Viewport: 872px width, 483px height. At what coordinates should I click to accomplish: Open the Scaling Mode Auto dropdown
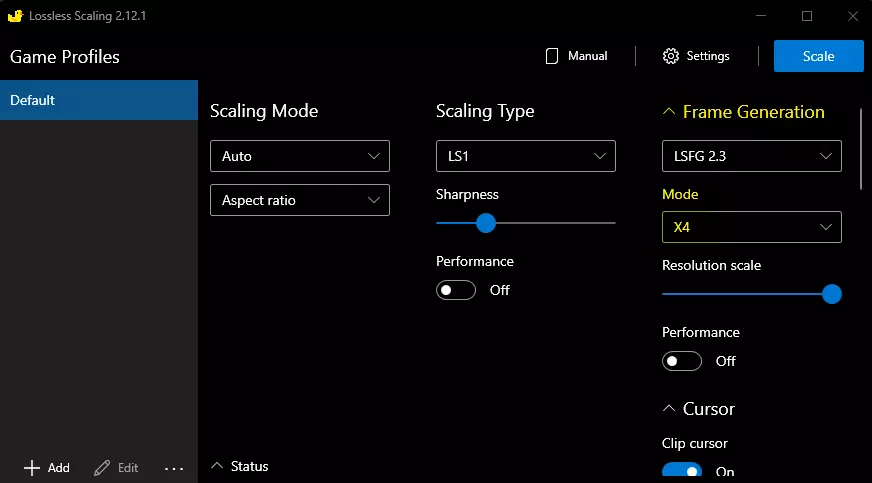coord(299,156)
